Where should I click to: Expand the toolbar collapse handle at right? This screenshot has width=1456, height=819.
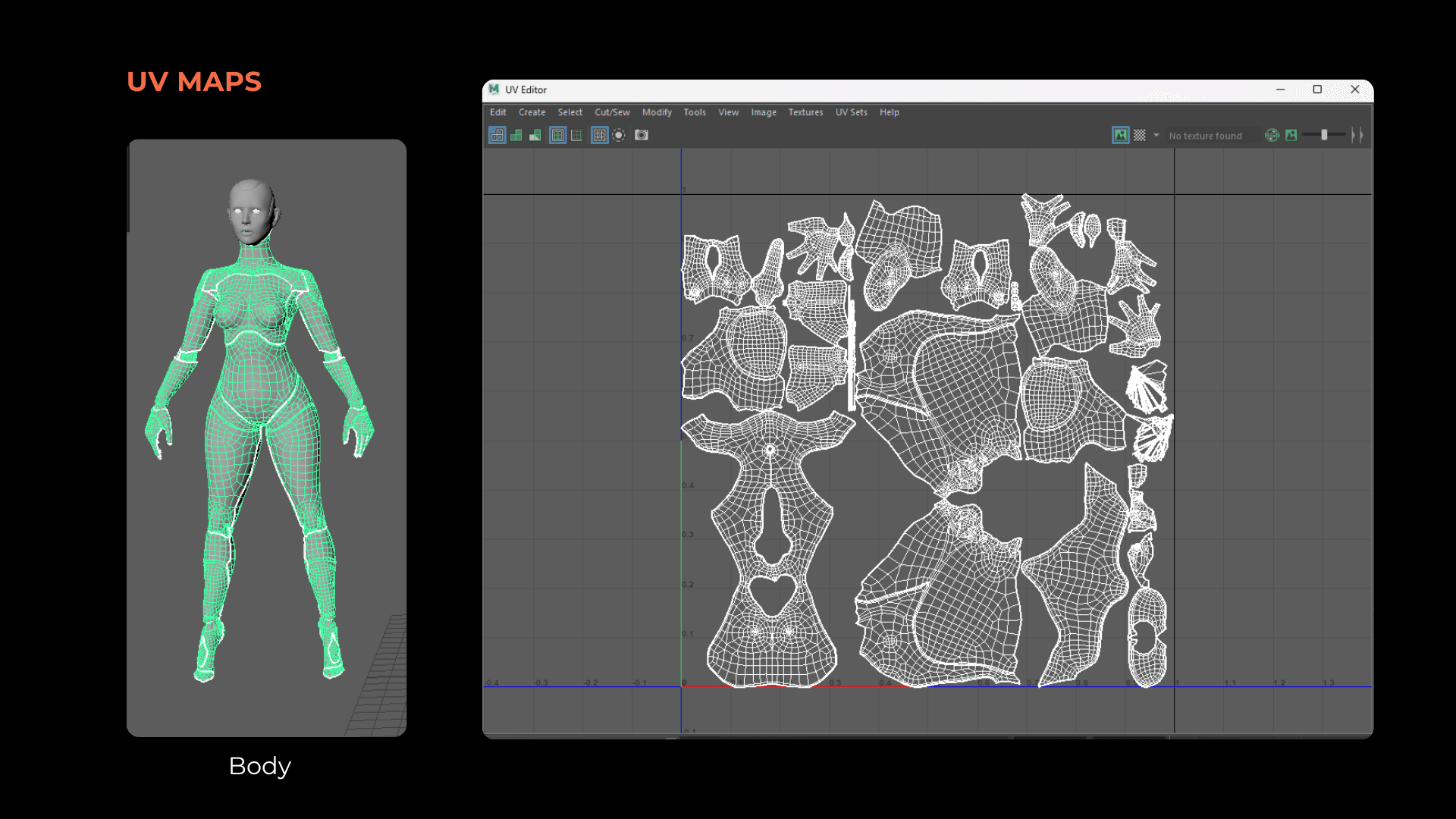(x=1357, y=135)
